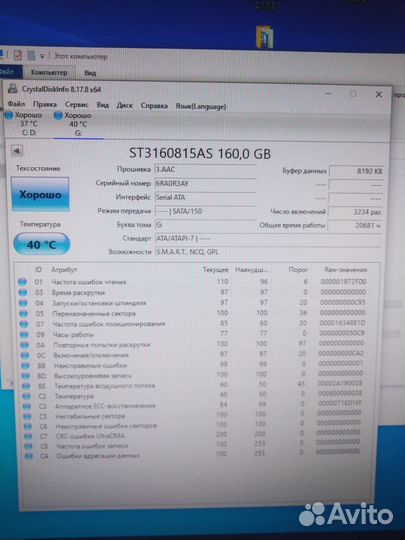The width and height of the screenshot is (405, 540).
Task: Open the Вид ribbon tab in Explorer window
Action: point(90,73)
